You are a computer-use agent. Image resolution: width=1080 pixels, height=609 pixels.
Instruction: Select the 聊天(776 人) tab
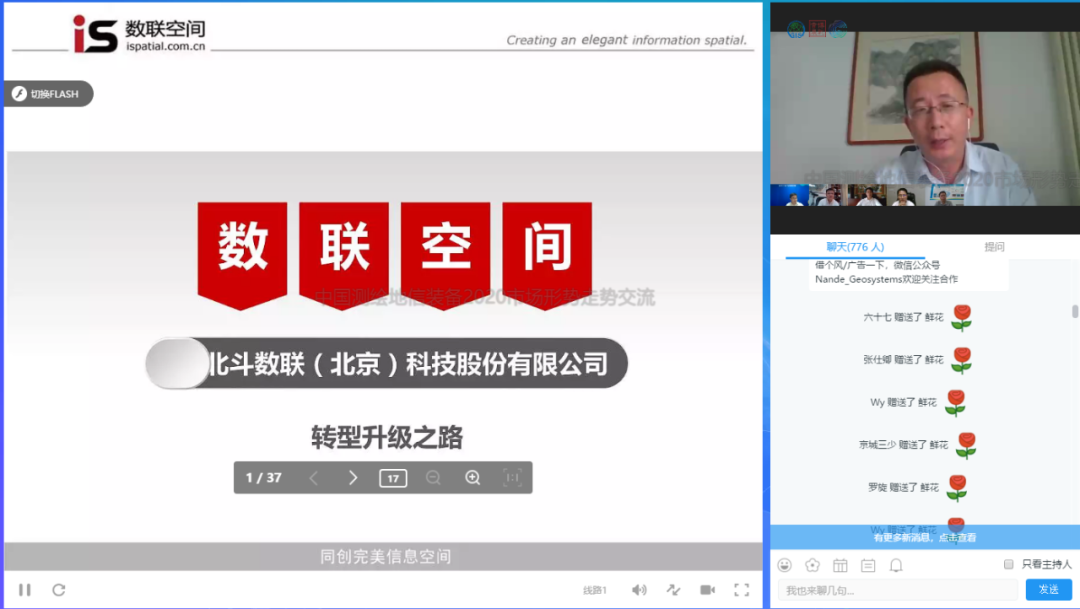coord(854,247)
